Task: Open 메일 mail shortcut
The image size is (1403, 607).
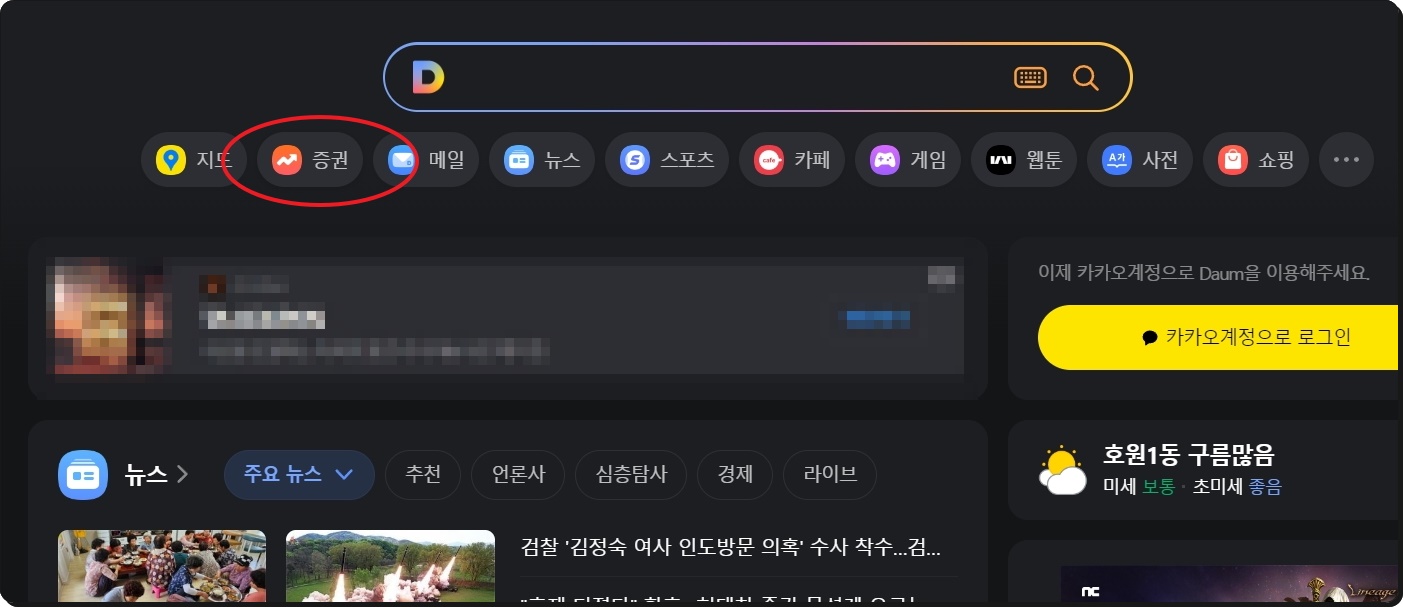Action: pyautogui.click(x=426, y=160)
